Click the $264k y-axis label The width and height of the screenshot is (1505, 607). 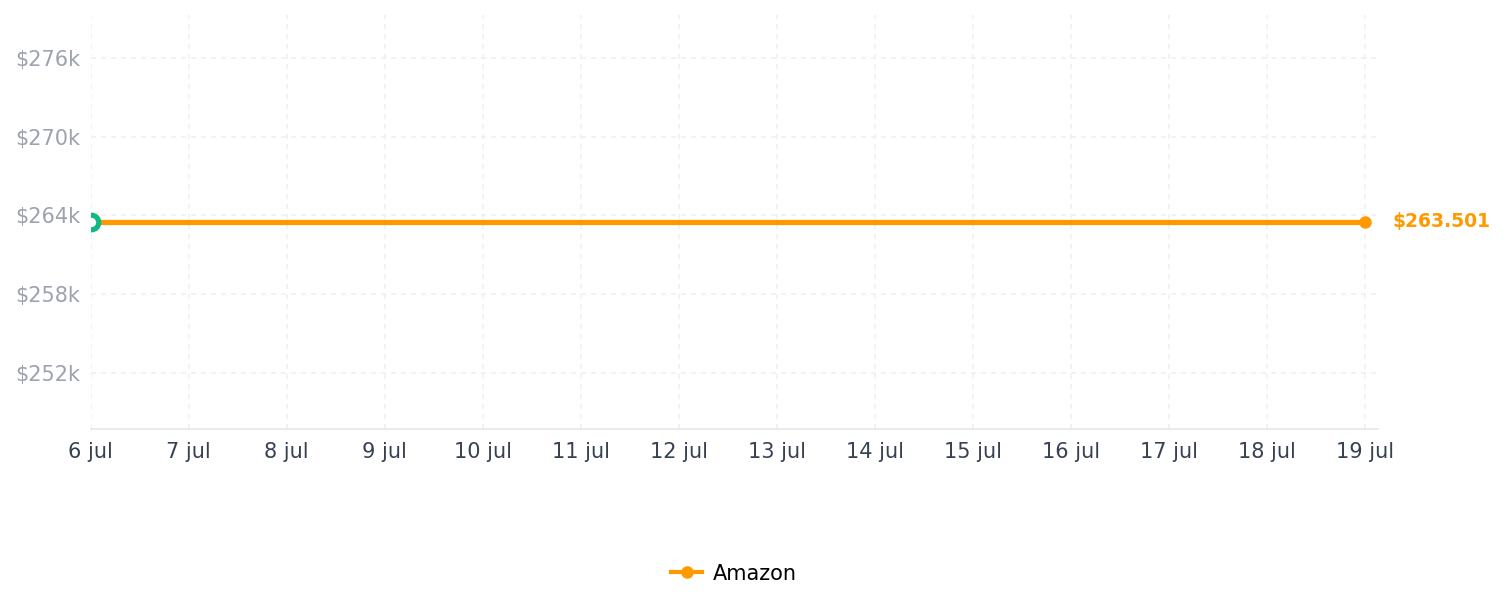pos(48,216)
